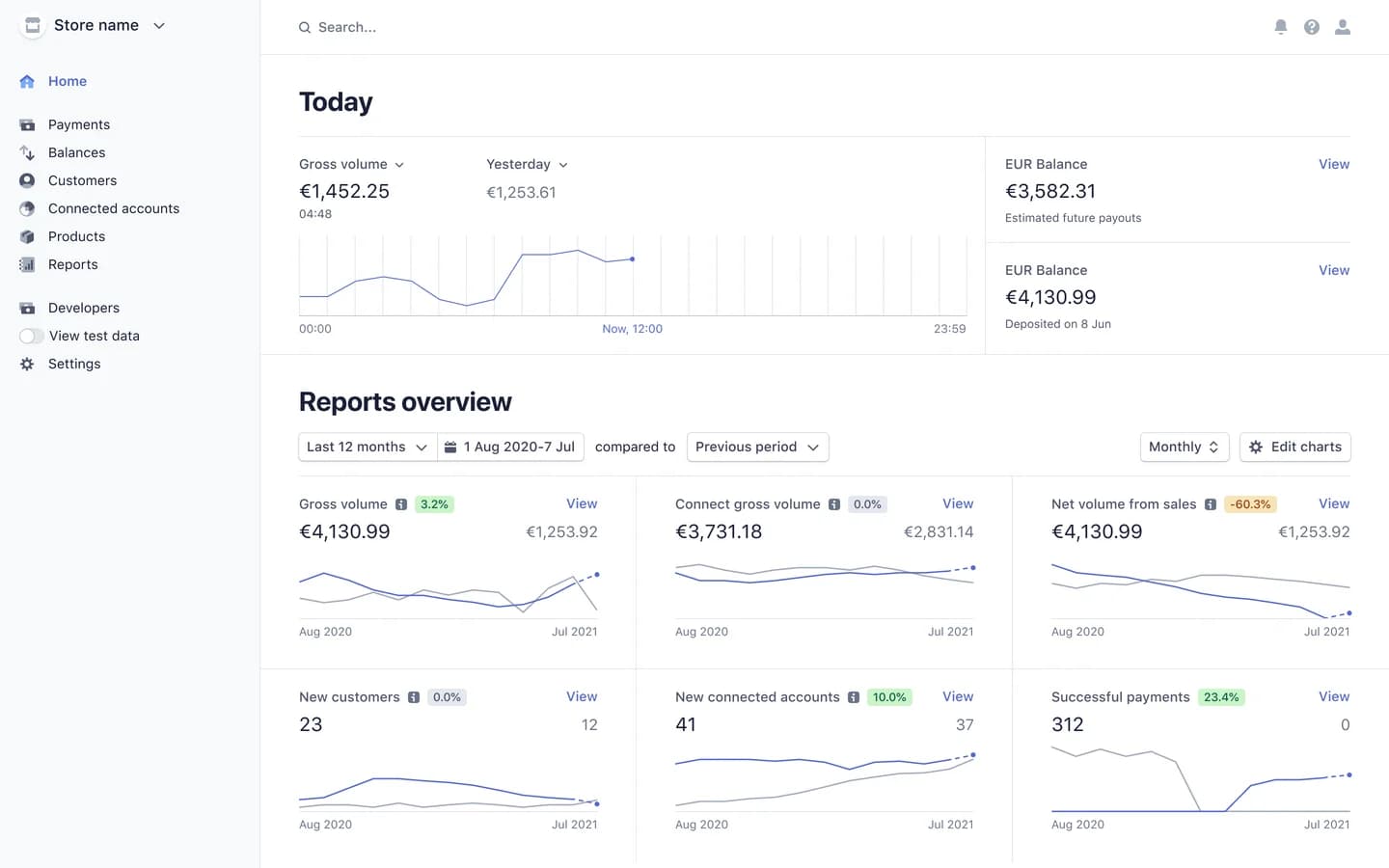Click the Edit charts button

pyautogui.click(x=1295, y=448)
